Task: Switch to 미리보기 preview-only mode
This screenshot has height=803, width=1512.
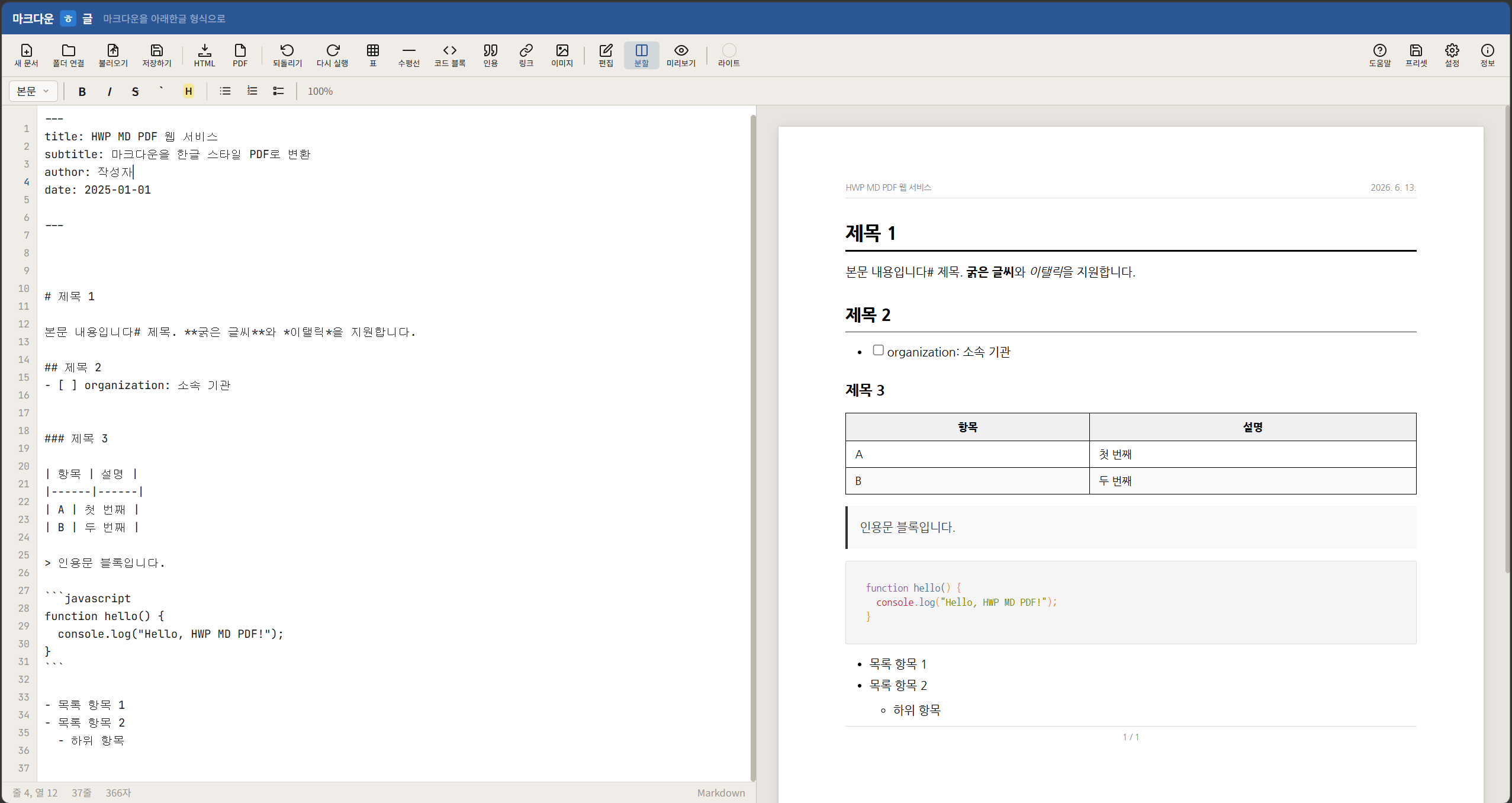Action: (681, 56)
